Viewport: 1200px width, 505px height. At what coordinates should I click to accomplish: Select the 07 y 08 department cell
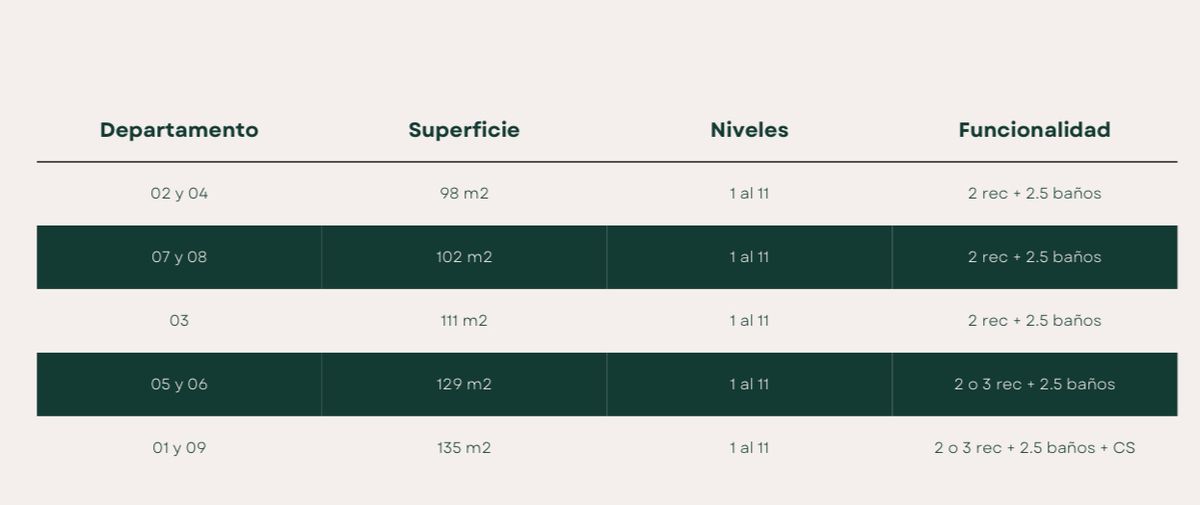coord(179,257)
